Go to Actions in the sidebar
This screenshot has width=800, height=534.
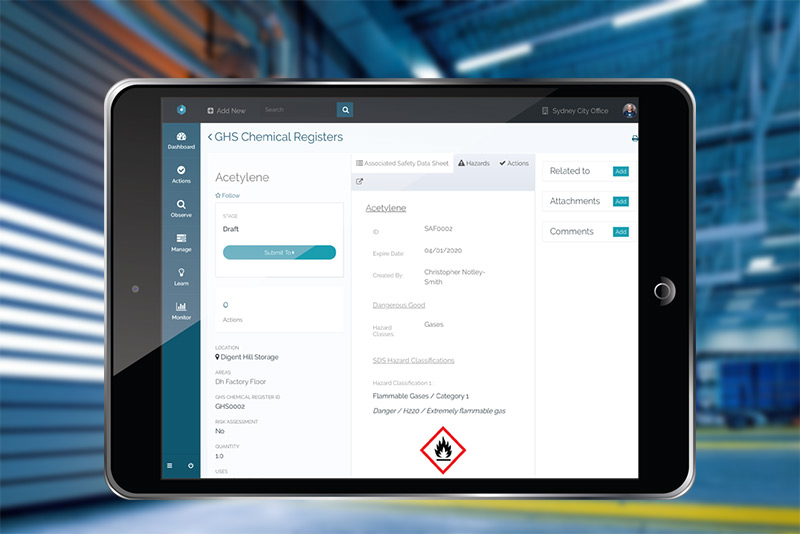pyautogui.click(x=181, y=174)
